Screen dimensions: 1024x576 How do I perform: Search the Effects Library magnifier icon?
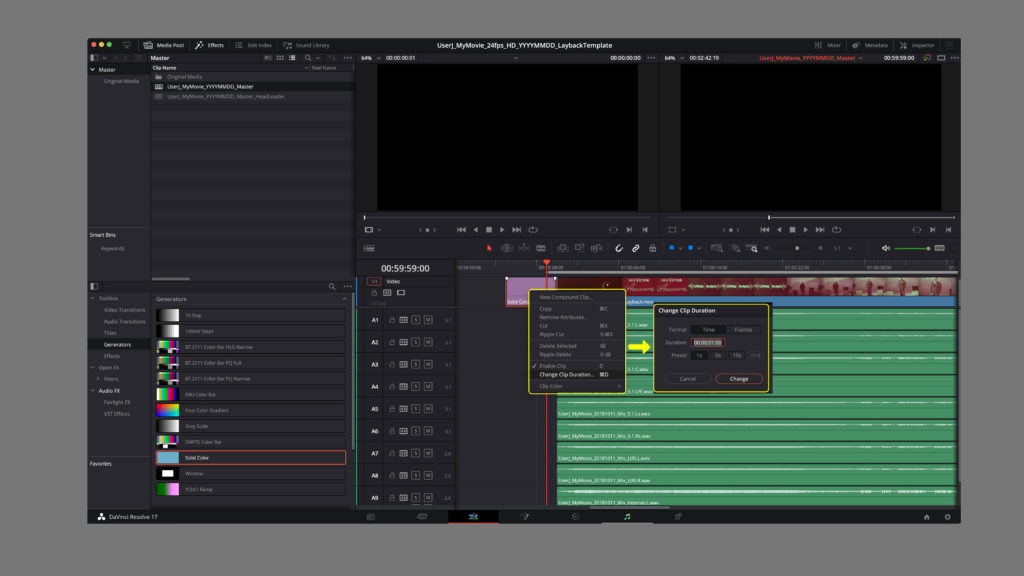[332, 287]
